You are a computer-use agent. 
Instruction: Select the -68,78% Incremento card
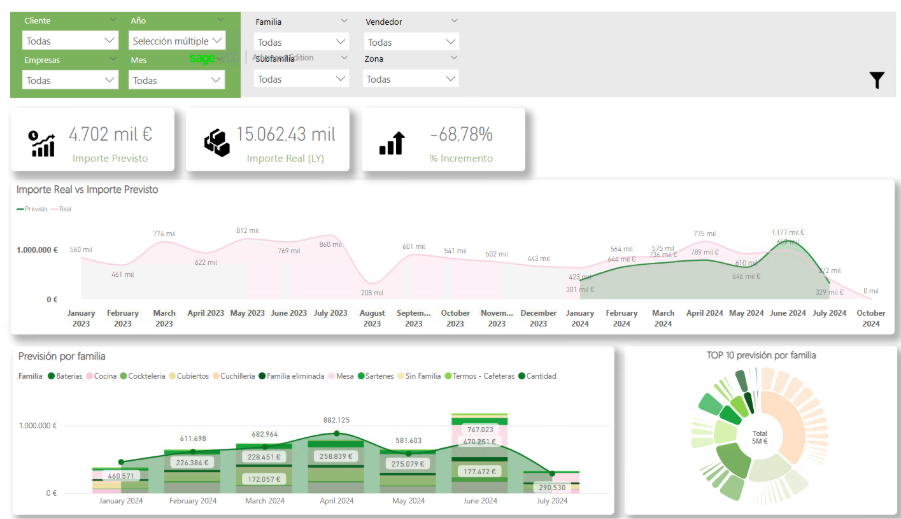click(x=444, y=140)
